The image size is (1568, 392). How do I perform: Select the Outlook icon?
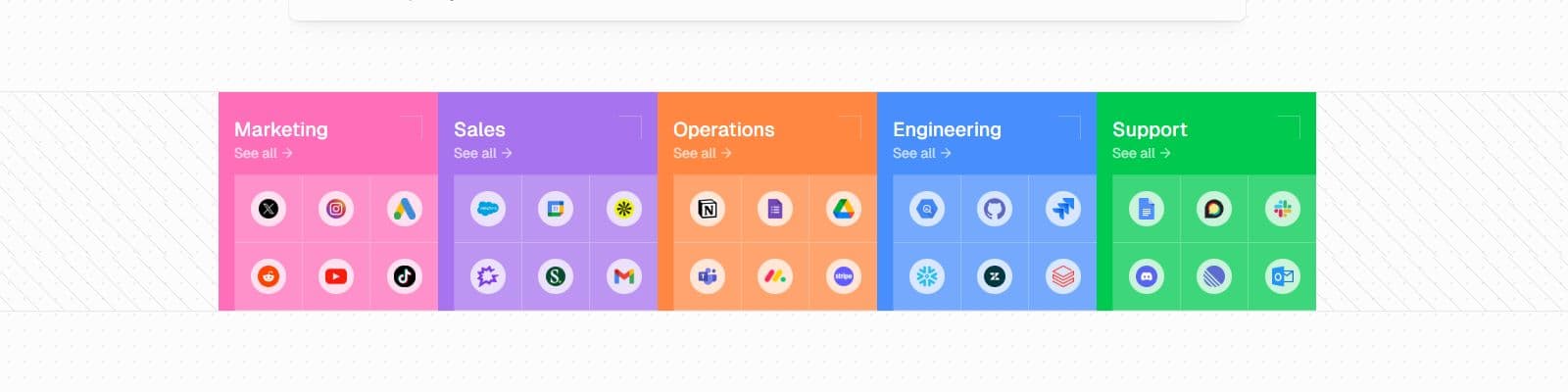tap(1283, 276)
